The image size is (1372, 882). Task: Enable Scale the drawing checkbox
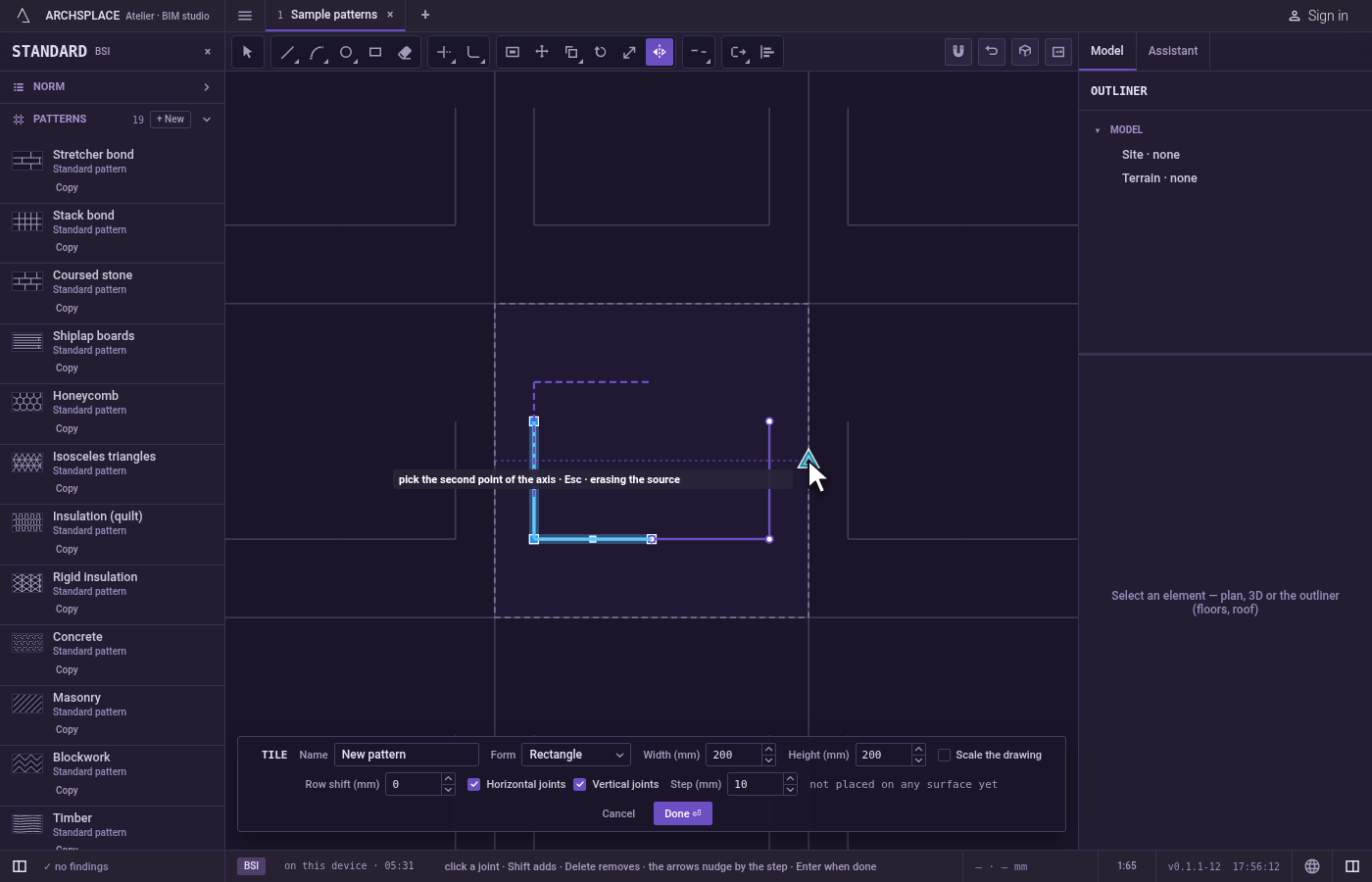point(945,755)
